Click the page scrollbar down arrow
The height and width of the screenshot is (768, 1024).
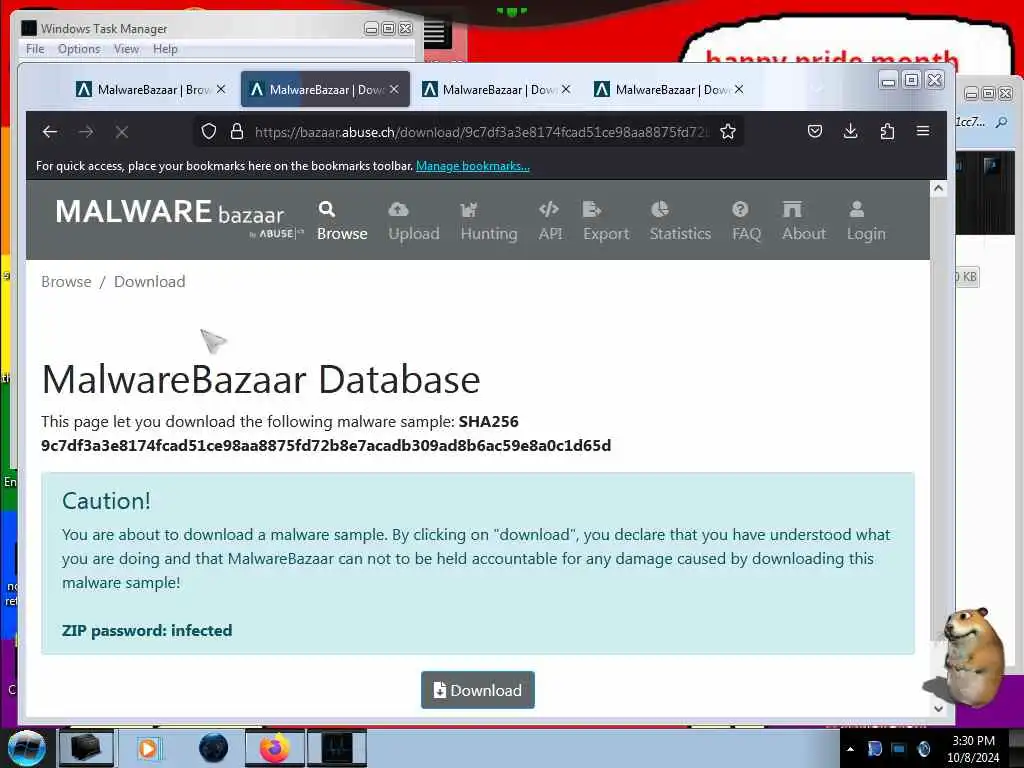938,709
